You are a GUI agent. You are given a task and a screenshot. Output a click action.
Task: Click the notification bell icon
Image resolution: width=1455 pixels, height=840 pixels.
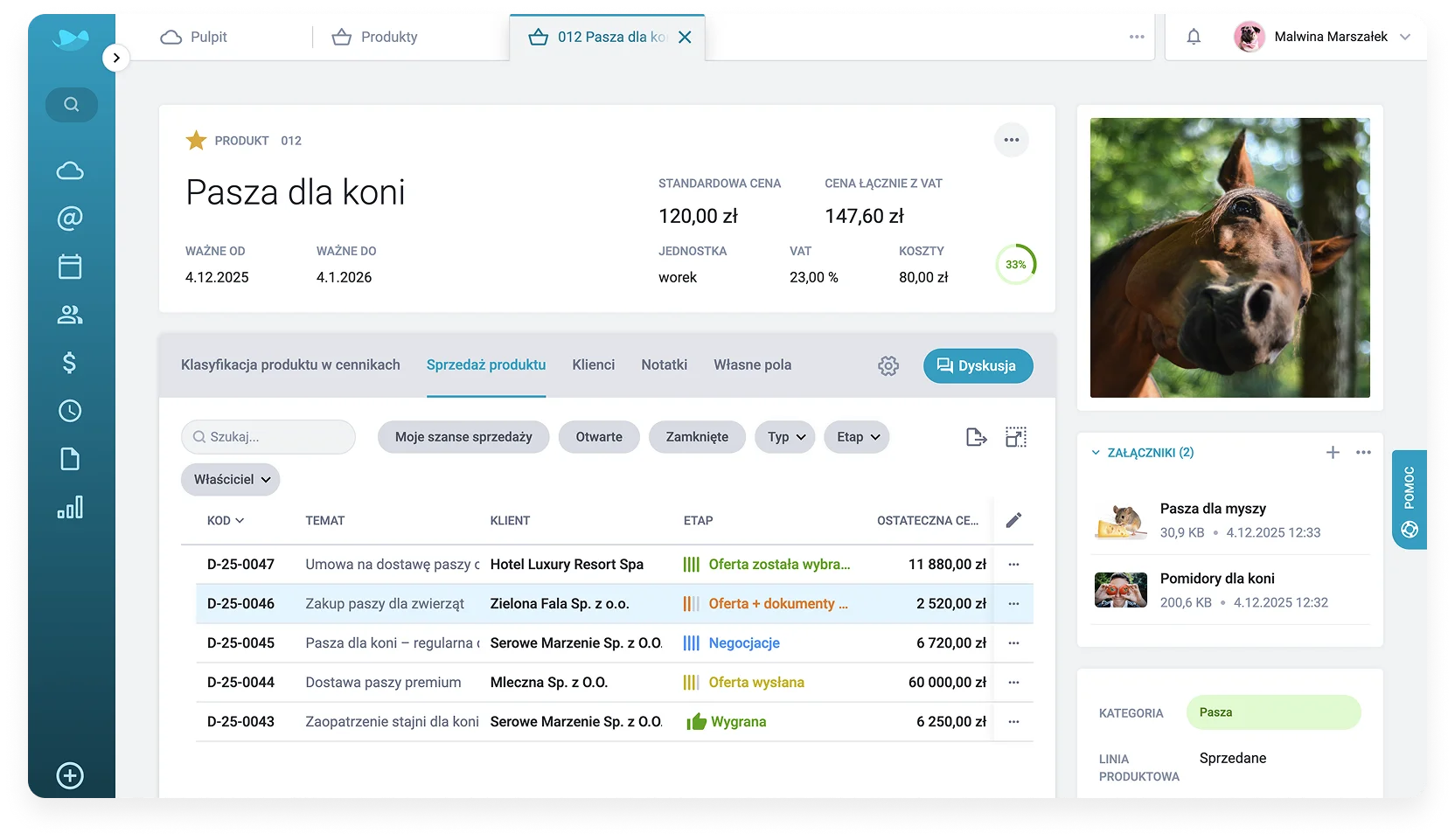point(1194,37)
